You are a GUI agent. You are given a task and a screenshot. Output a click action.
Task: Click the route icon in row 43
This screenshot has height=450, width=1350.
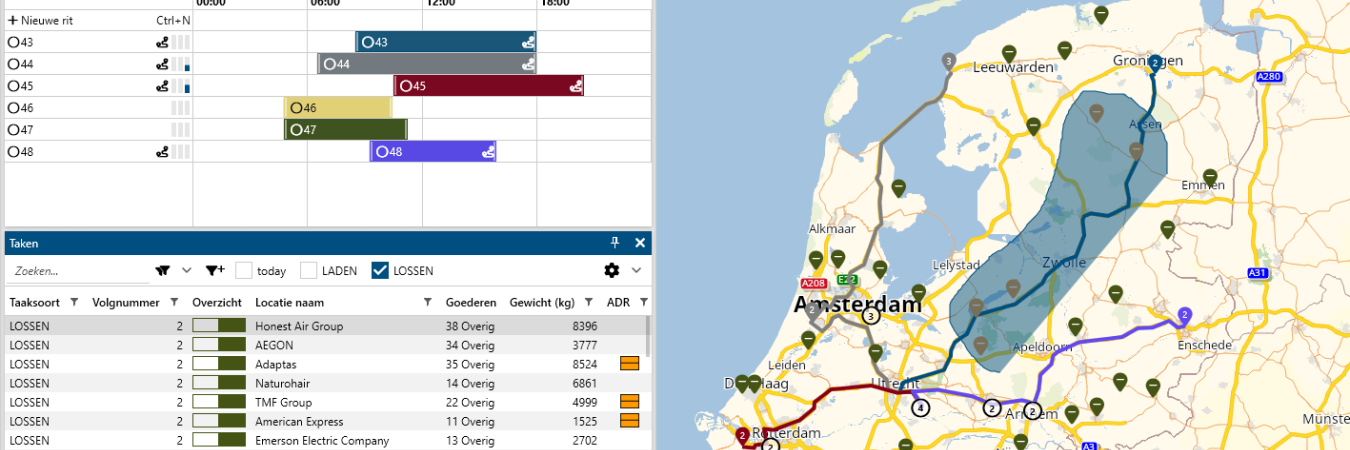click(x=161, y=42)
